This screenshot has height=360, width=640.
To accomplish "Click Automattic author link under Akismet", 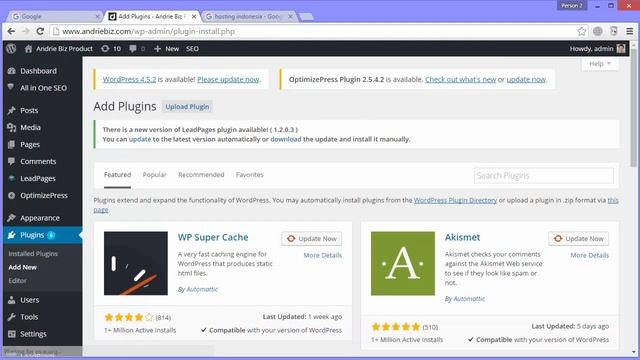I will [x=469, y=299].
